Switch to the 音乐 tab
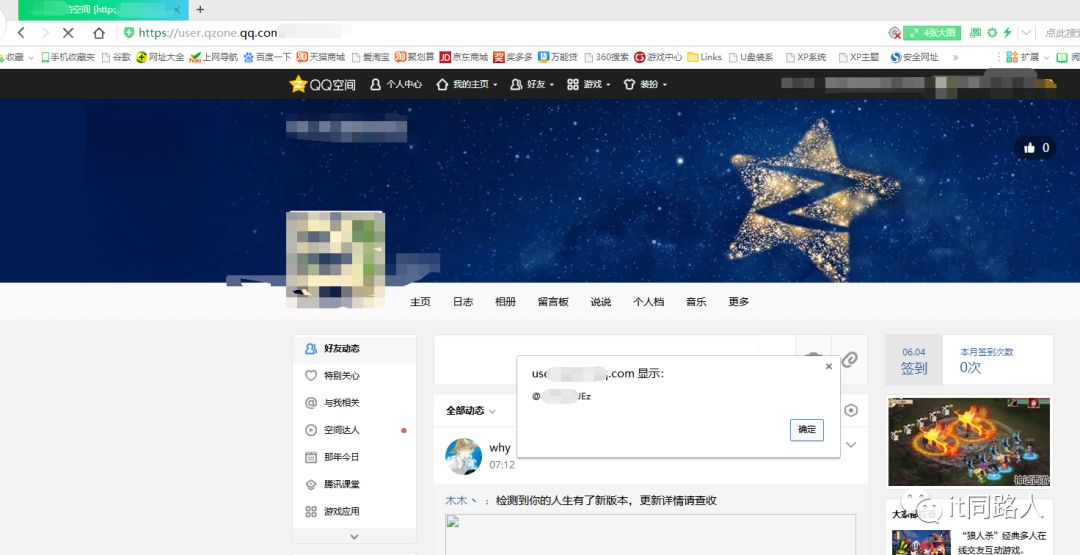Viewport: 1080px width, 555px height. [696, 302]
